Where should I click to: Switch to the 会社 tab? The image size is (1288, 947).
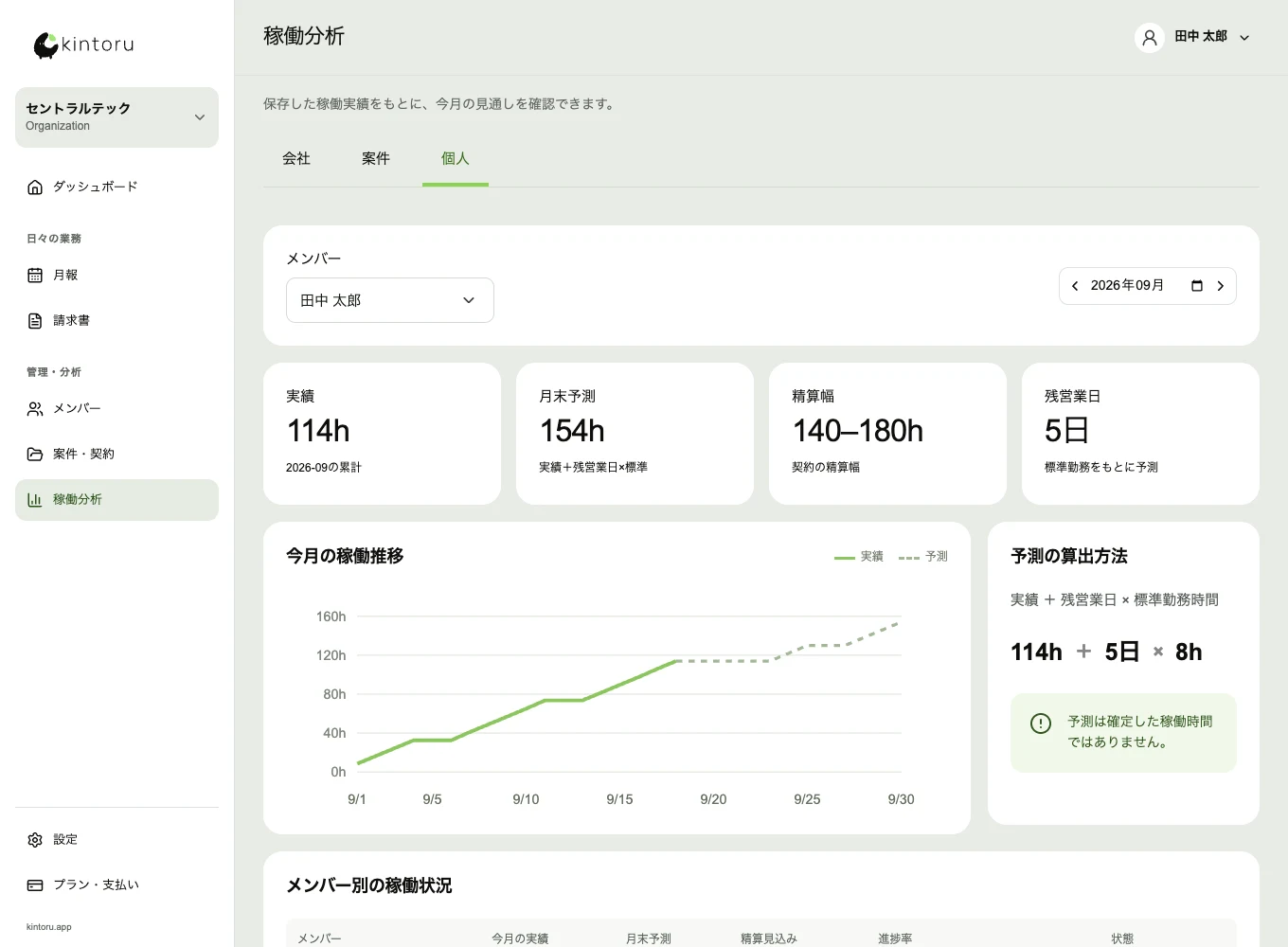[x=296, y=158]
